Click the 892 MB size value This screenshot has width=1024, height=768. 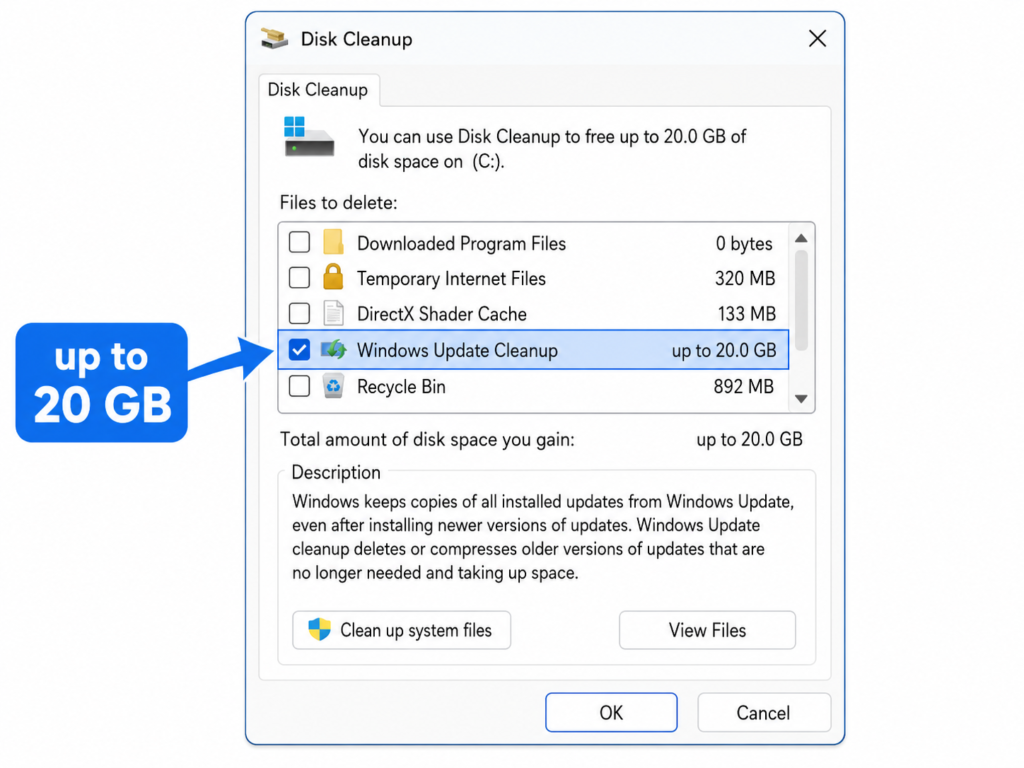[x=744, y=387]
